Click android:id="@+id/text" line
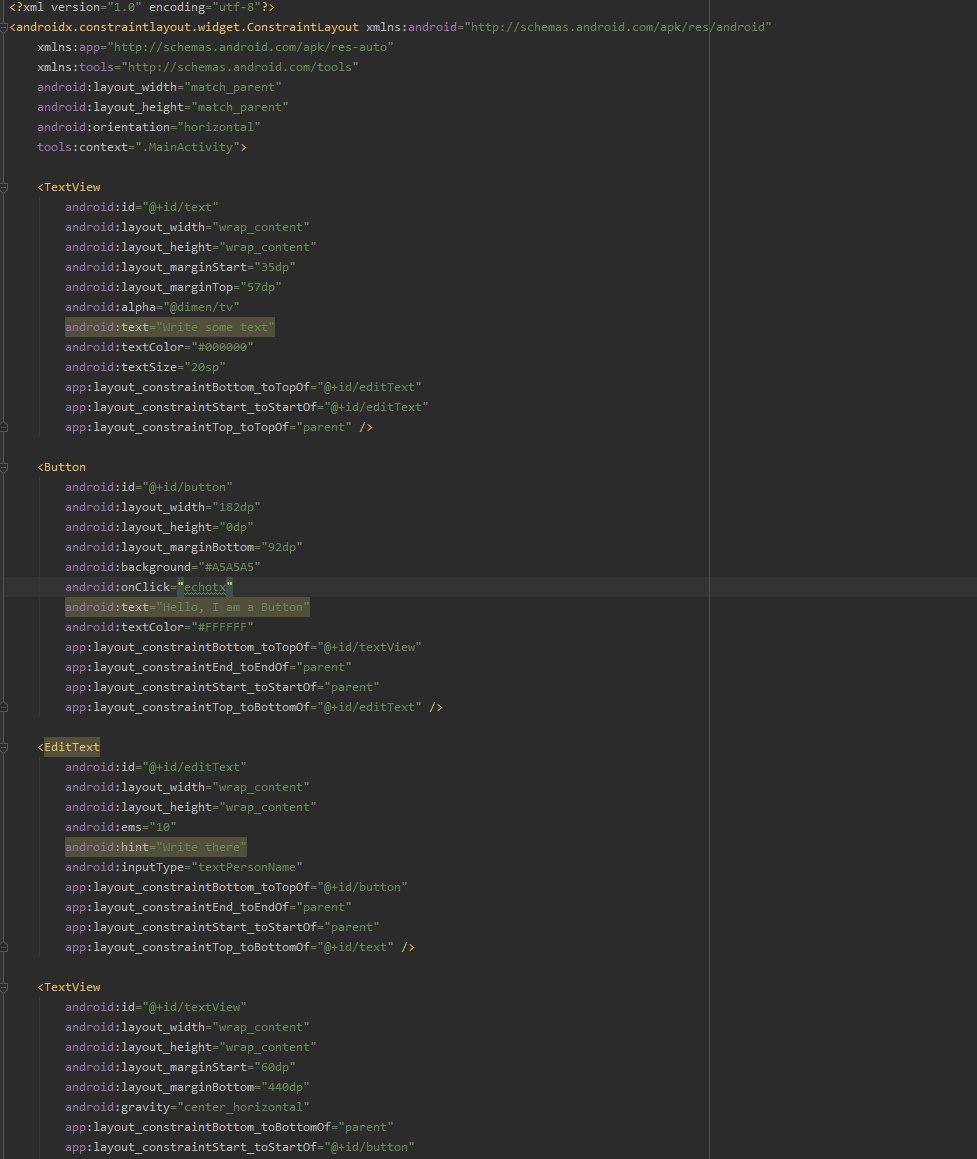The image size is (977, 1159). [x=142, y=207]
